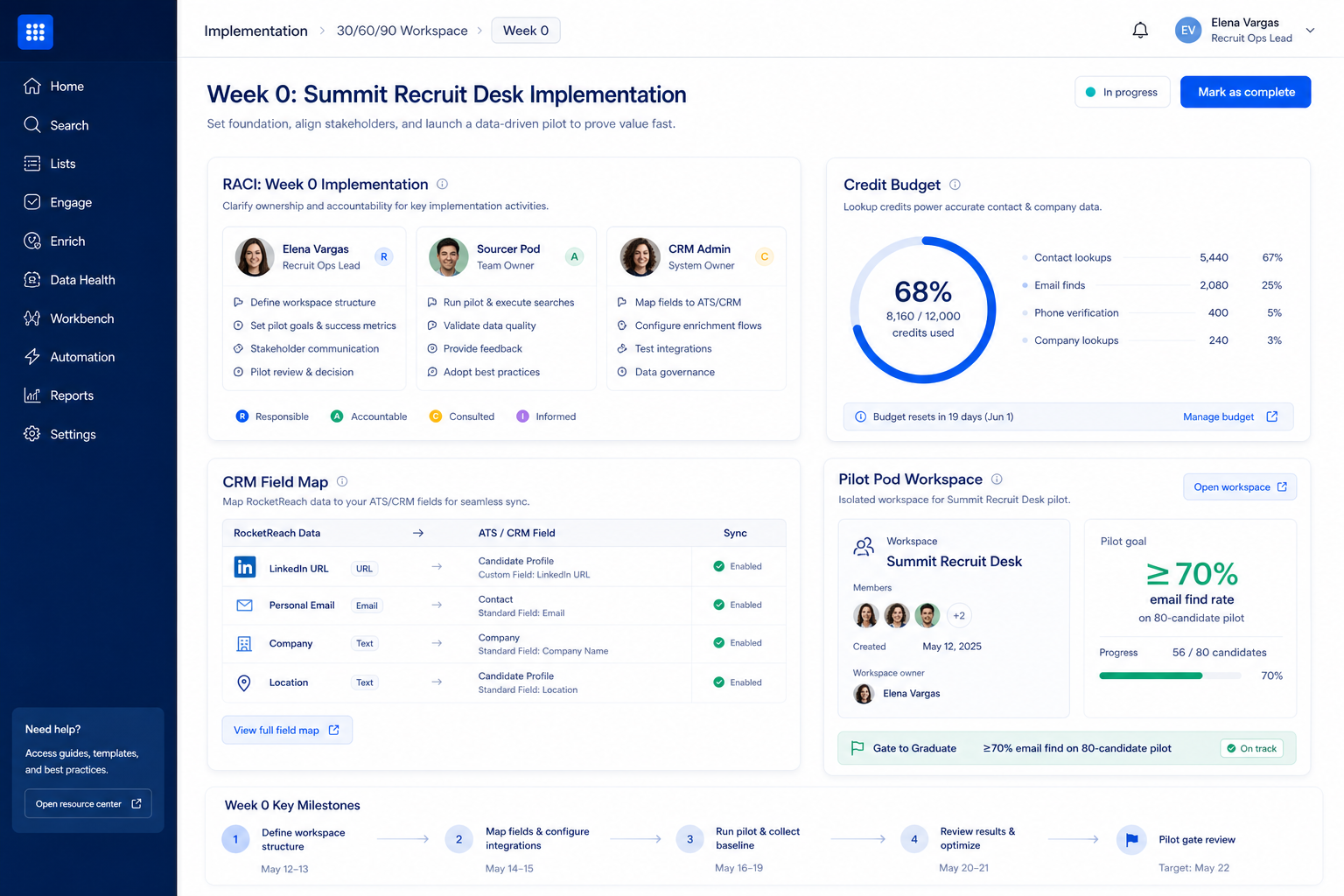Open notifications bell
The image size is (1344, 896).
click(1140, 31)
